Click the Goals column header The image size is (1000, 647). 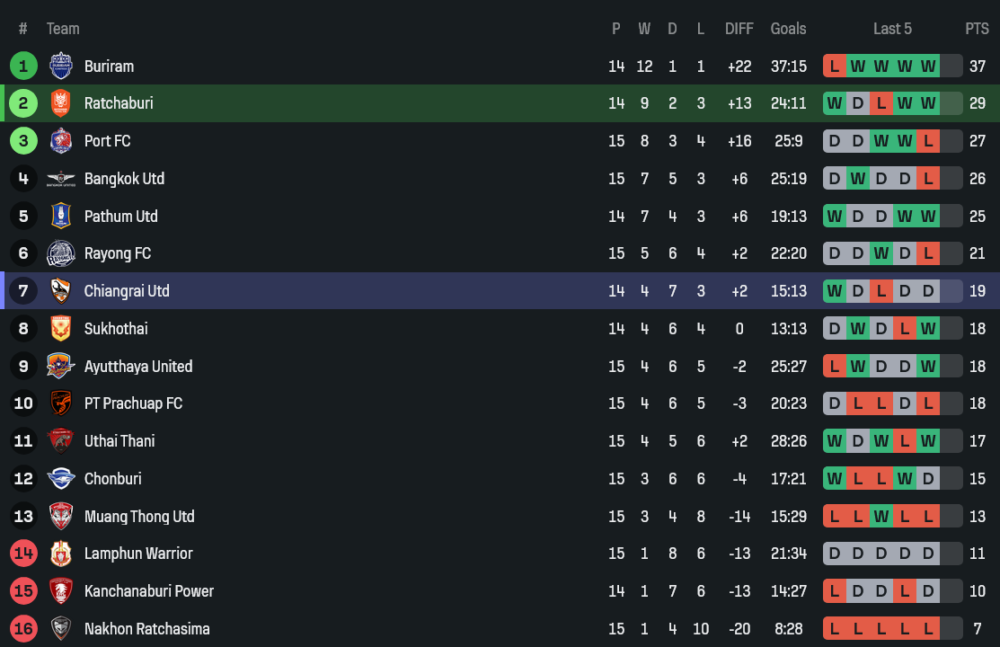(x=788, y=29)
